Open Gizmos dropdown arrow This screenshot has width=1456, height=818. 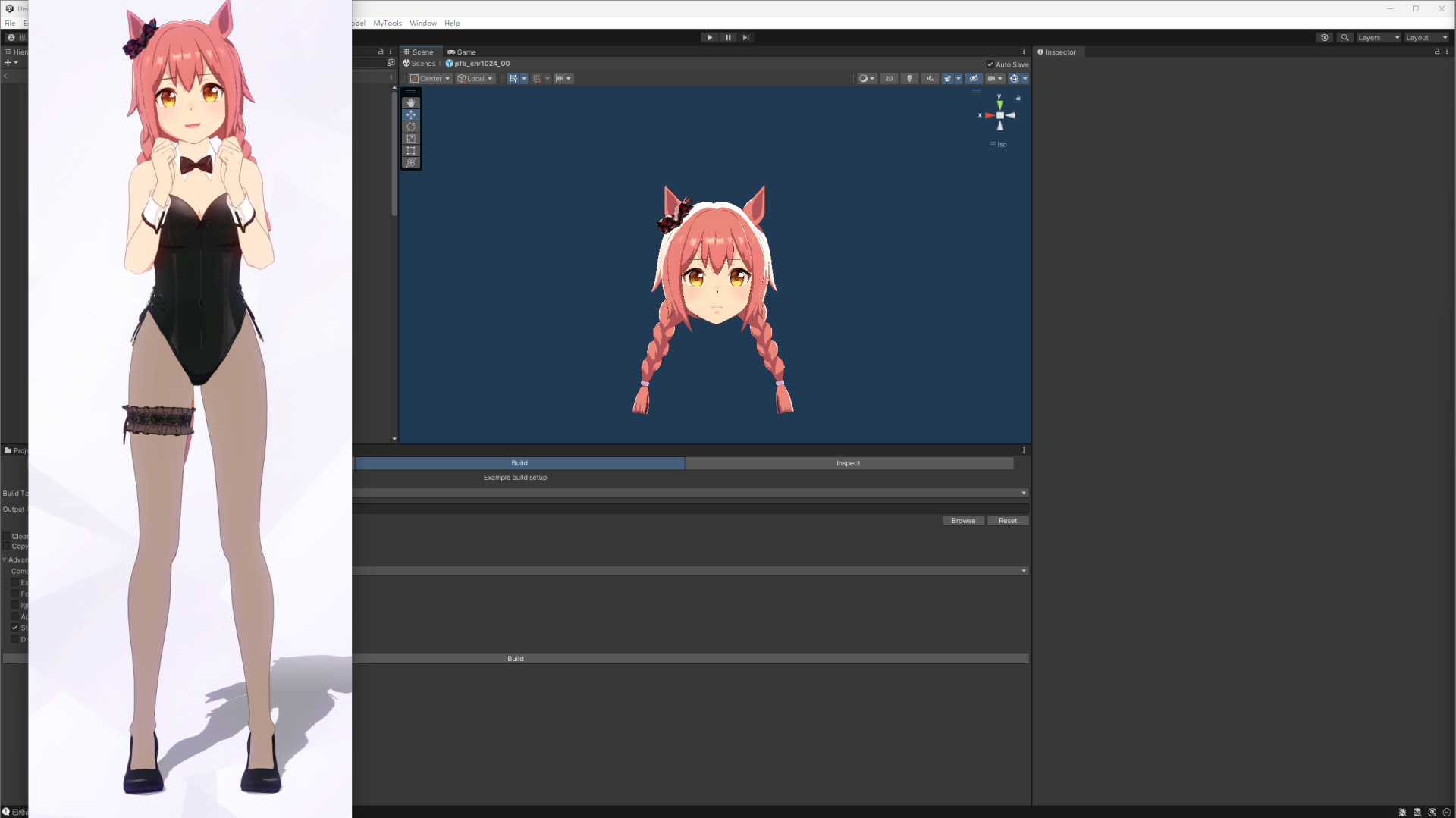tap(1025, 78)
